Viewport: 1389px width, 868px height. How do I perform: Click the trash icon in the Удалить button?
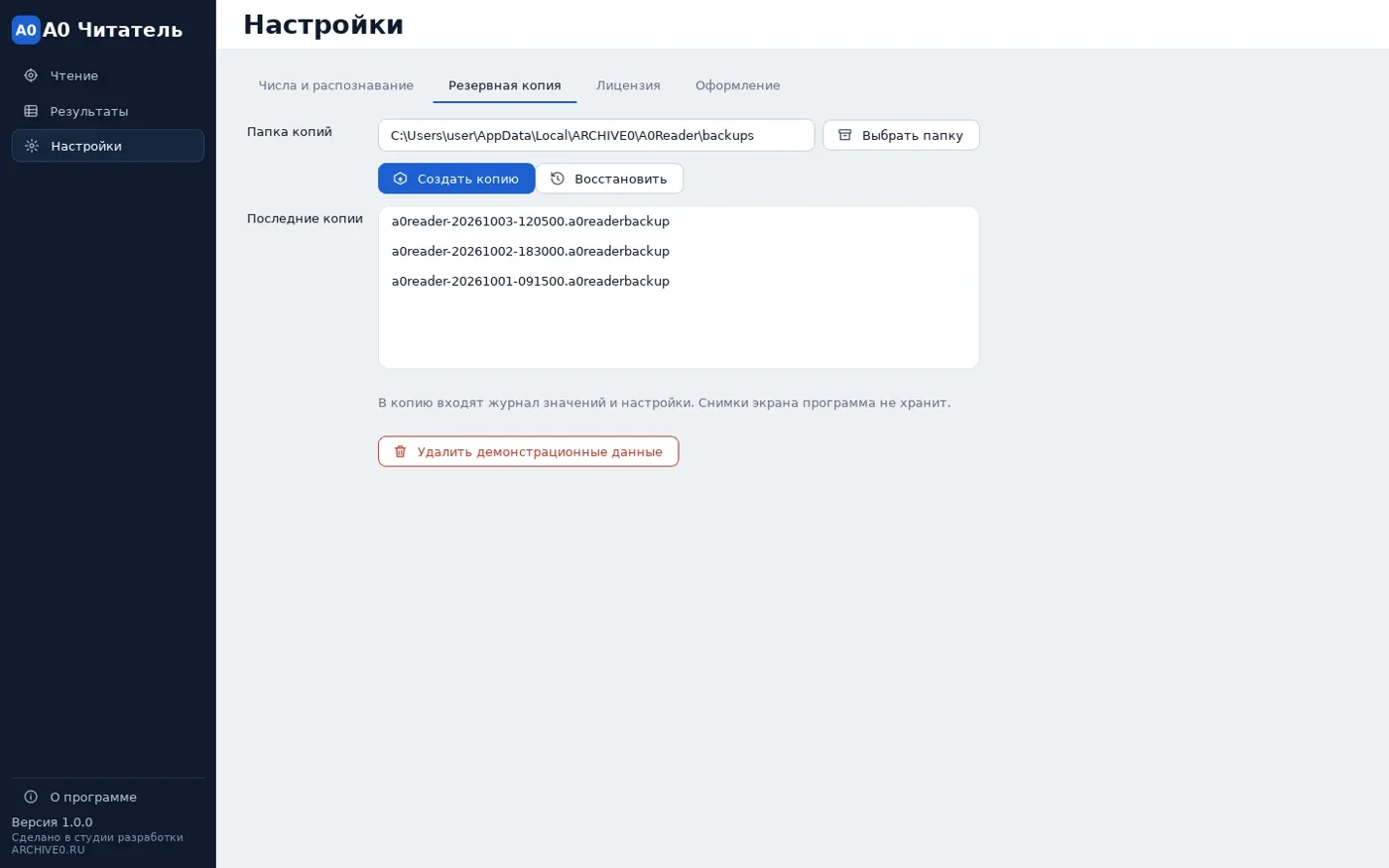coord(401,451)
